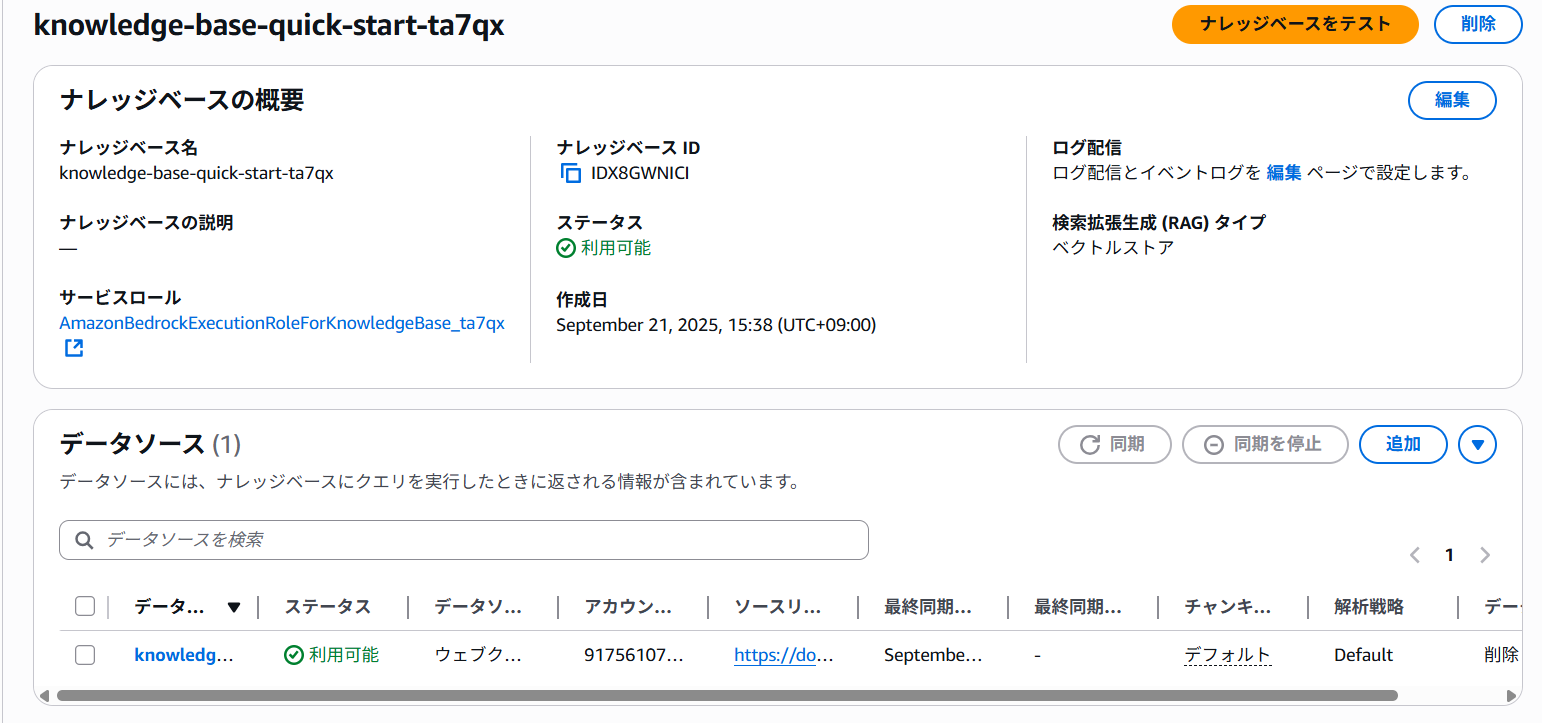Click 編集 button in overview panel
This screenshot has height=723, width=1542.
coord(1452,100)
